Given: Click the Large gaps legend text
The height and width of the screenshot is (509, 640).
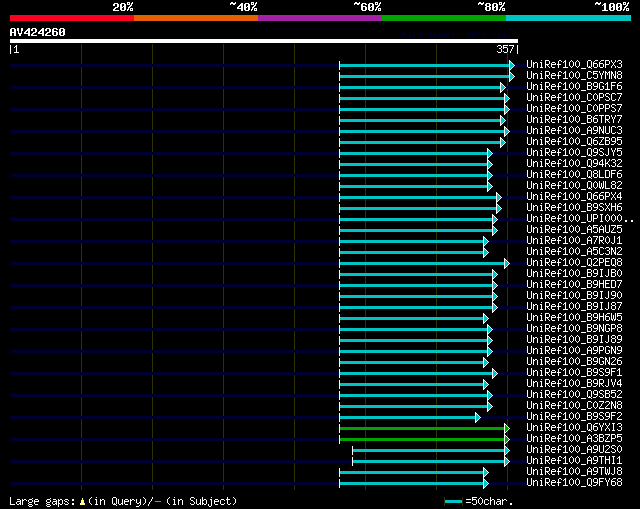Looking at the screenshot, I should coord(42,501).
